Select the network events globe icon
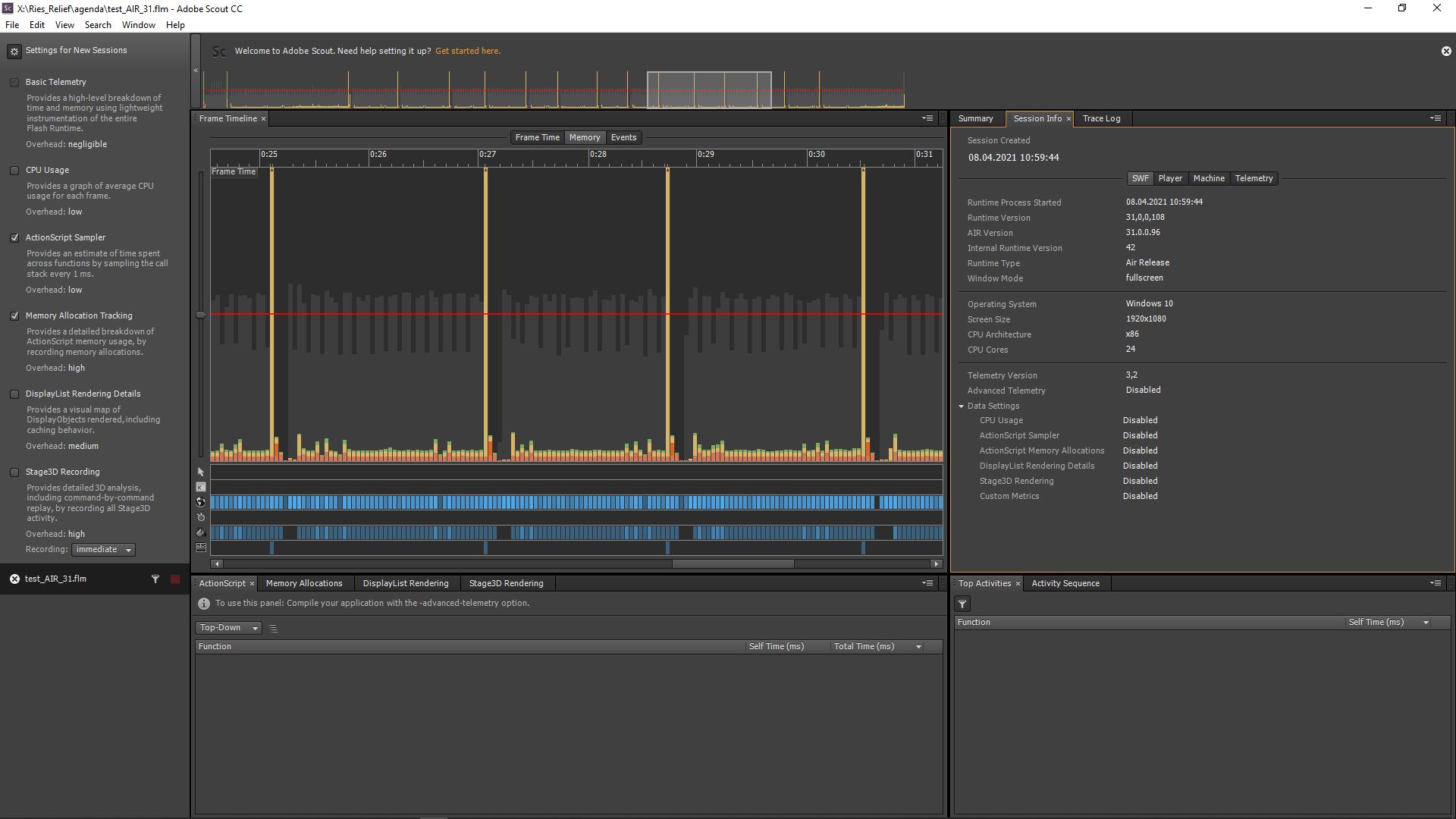 [200, 501]
